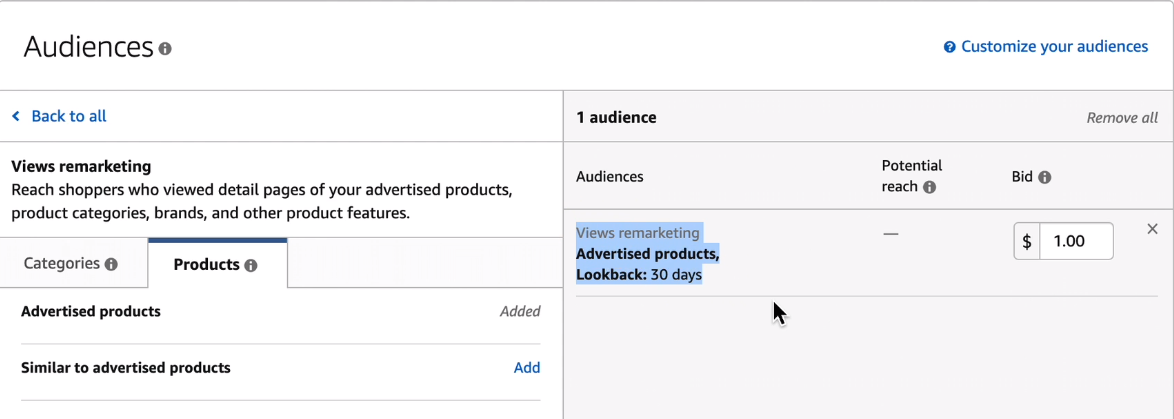Open the Customize your audiences link
The width and height of the screenshot is (1174, 419).
point(1054,47)
